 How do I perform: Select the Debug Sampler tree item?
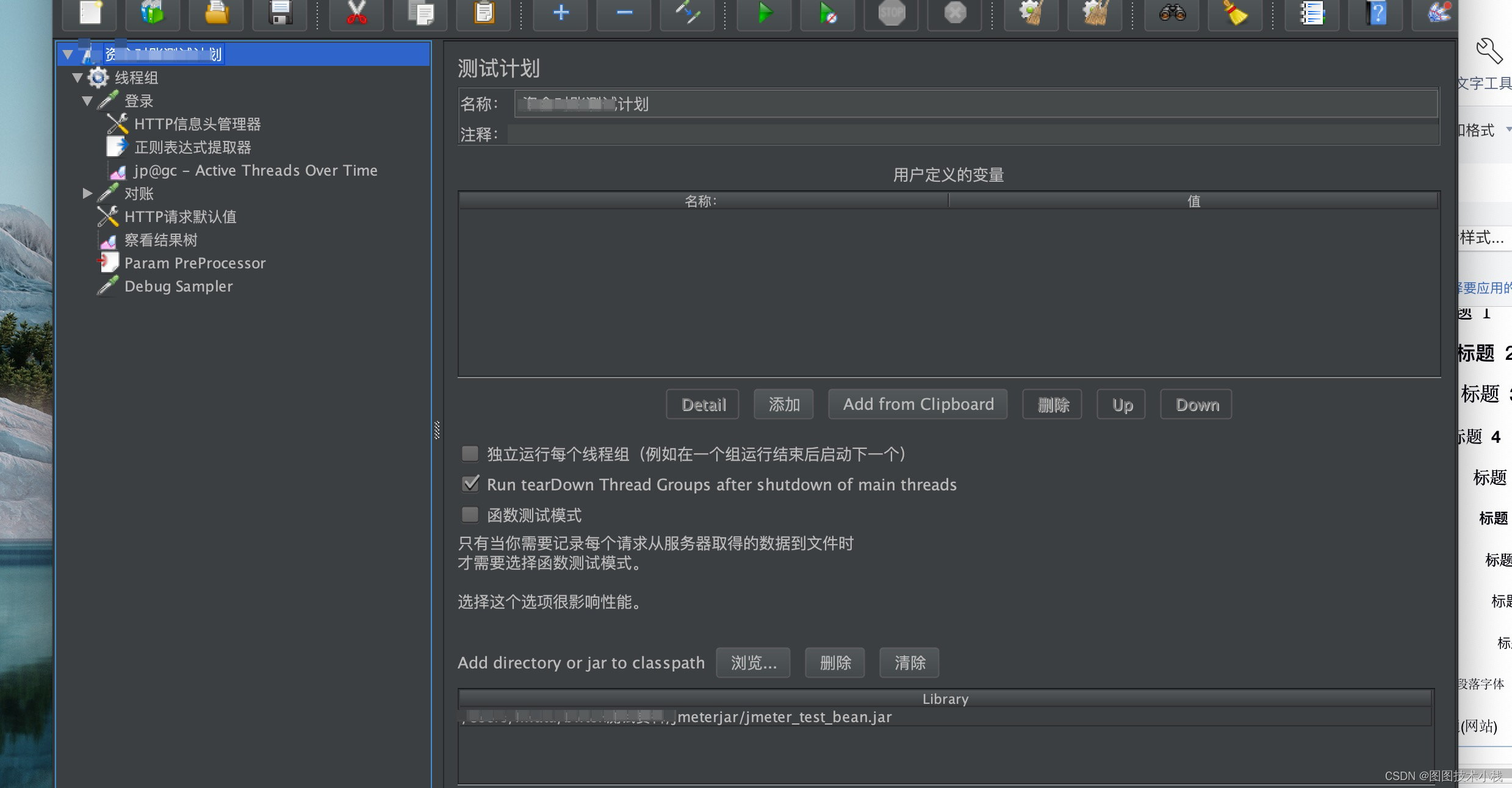click(x=178, y=286)
